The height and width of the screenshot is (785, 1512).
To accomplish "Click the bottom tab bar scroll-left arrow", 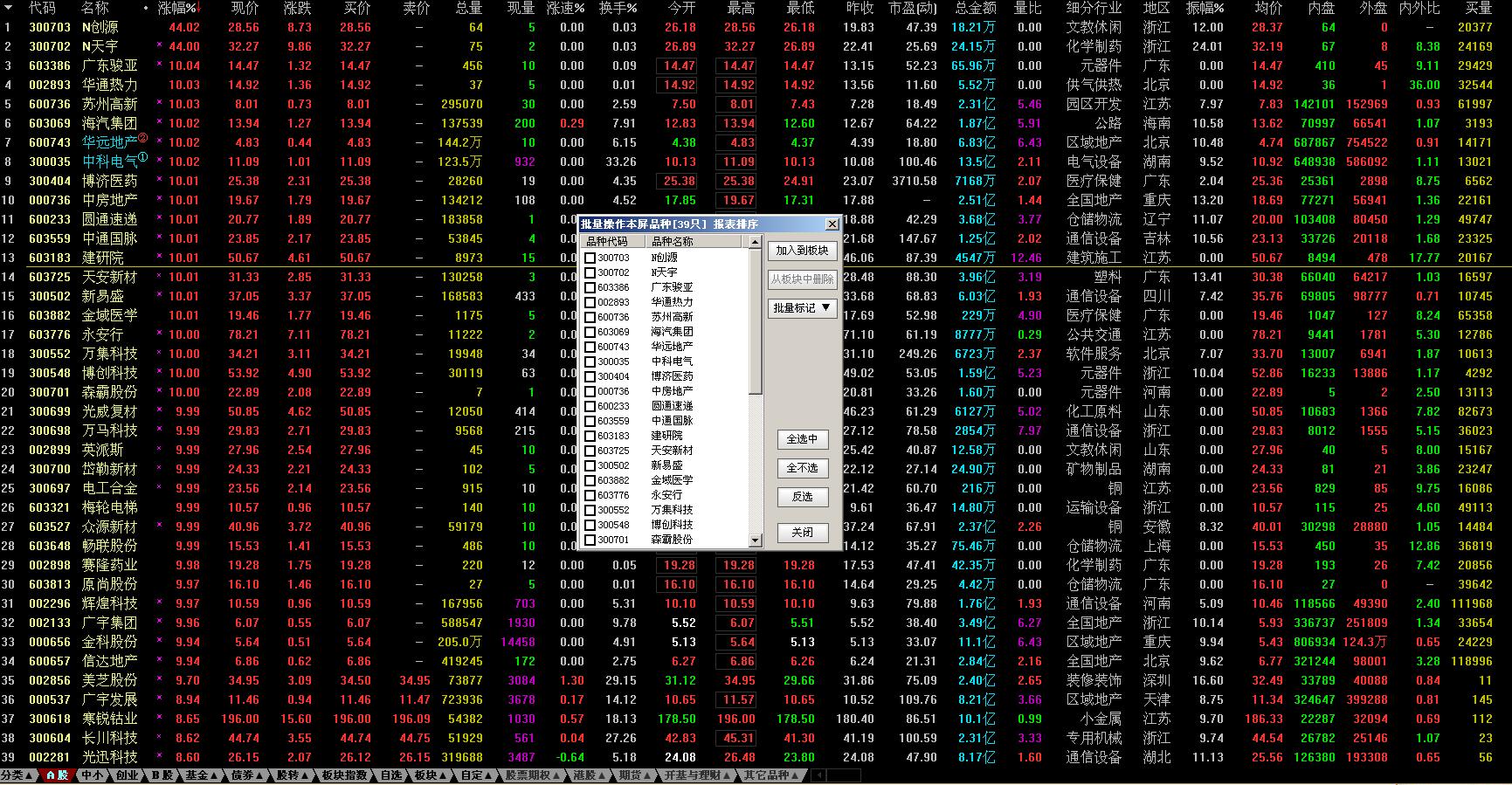I will (x=818, y=775).
